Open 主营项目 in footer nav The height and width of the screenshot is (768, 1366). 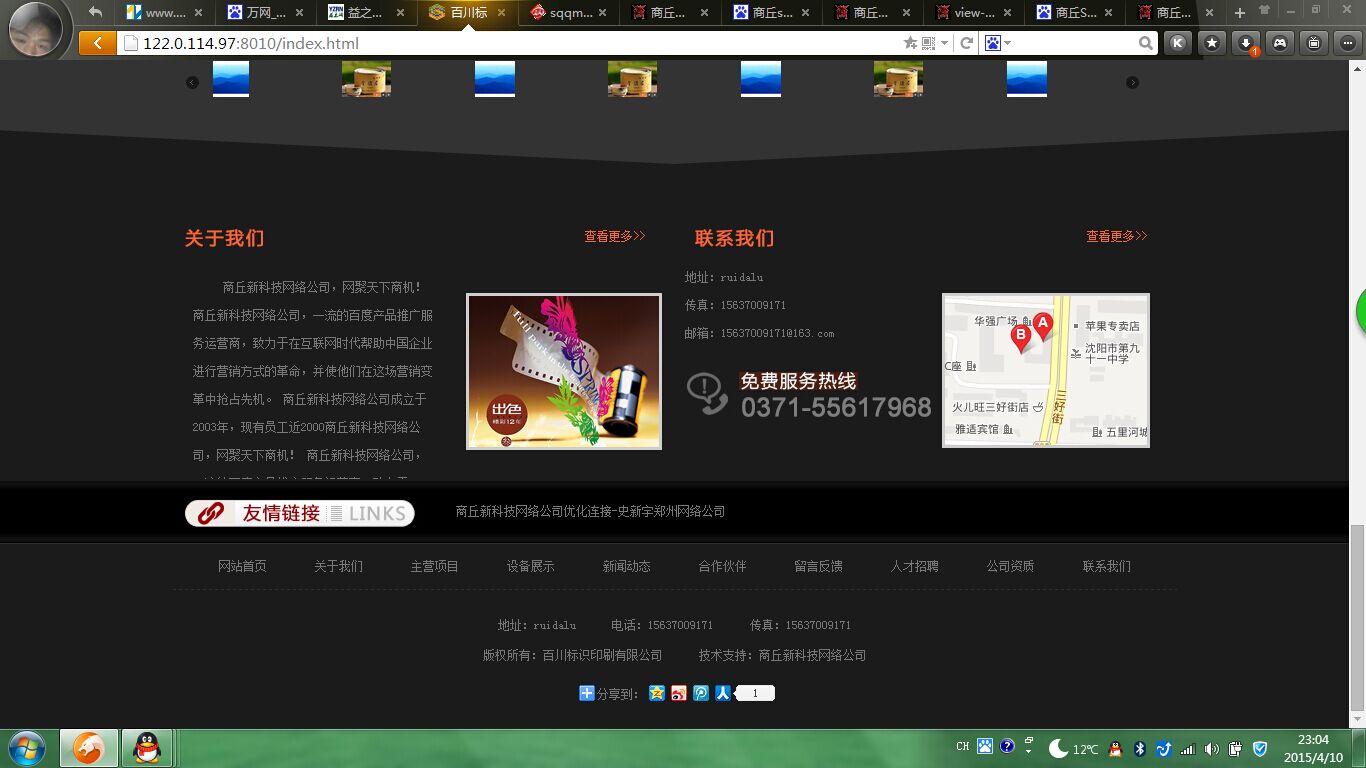click(434, 566)
